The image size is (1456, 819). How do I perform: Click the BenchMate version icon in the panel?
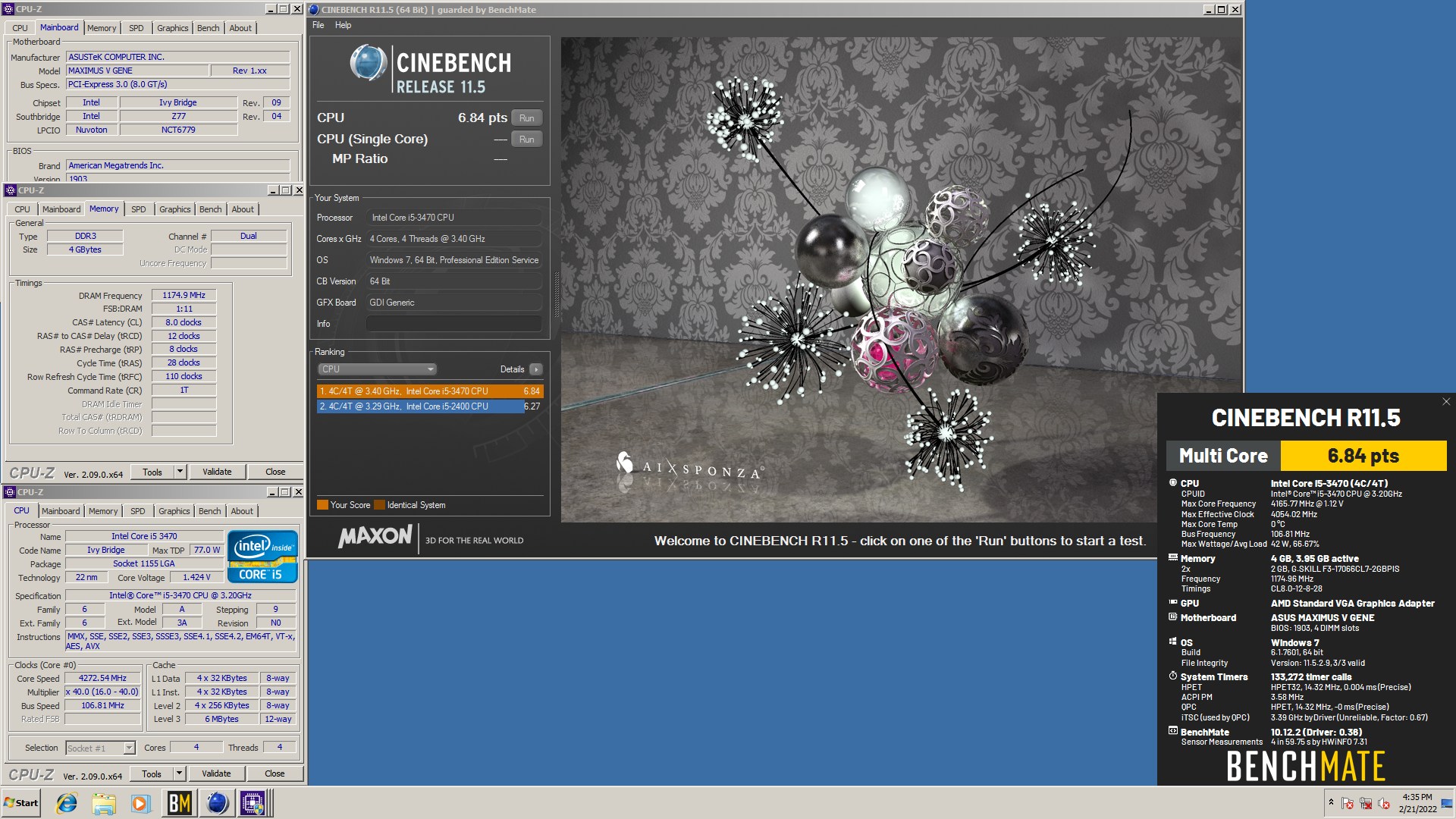1173,731
